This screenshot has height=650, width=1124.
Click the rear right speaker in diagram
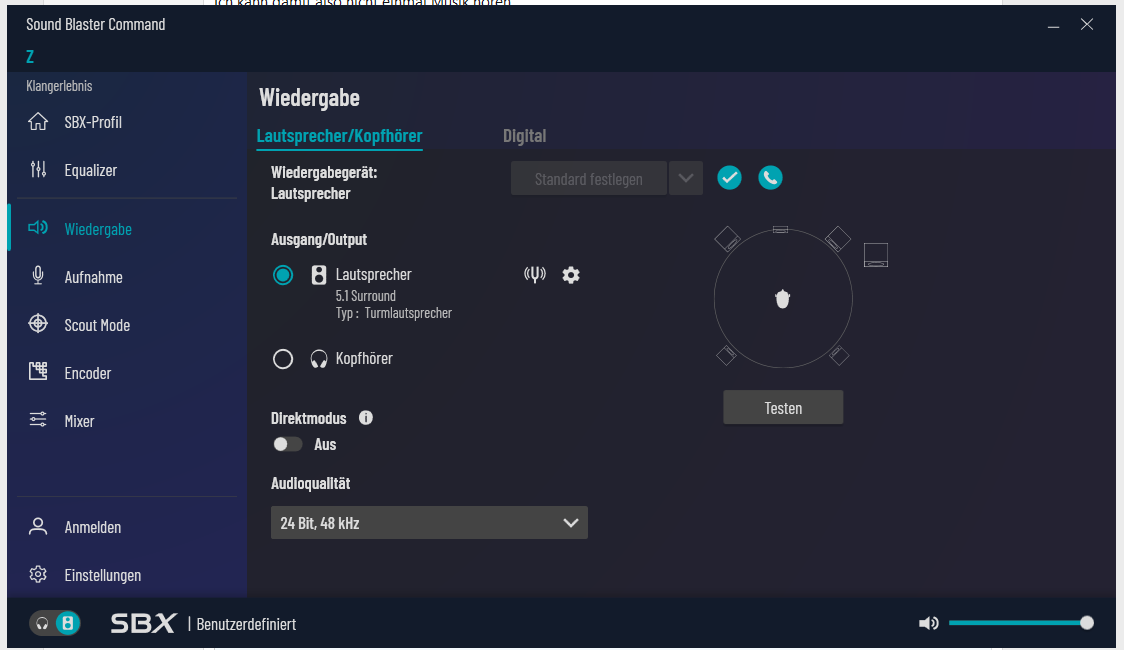pos(839,355)
